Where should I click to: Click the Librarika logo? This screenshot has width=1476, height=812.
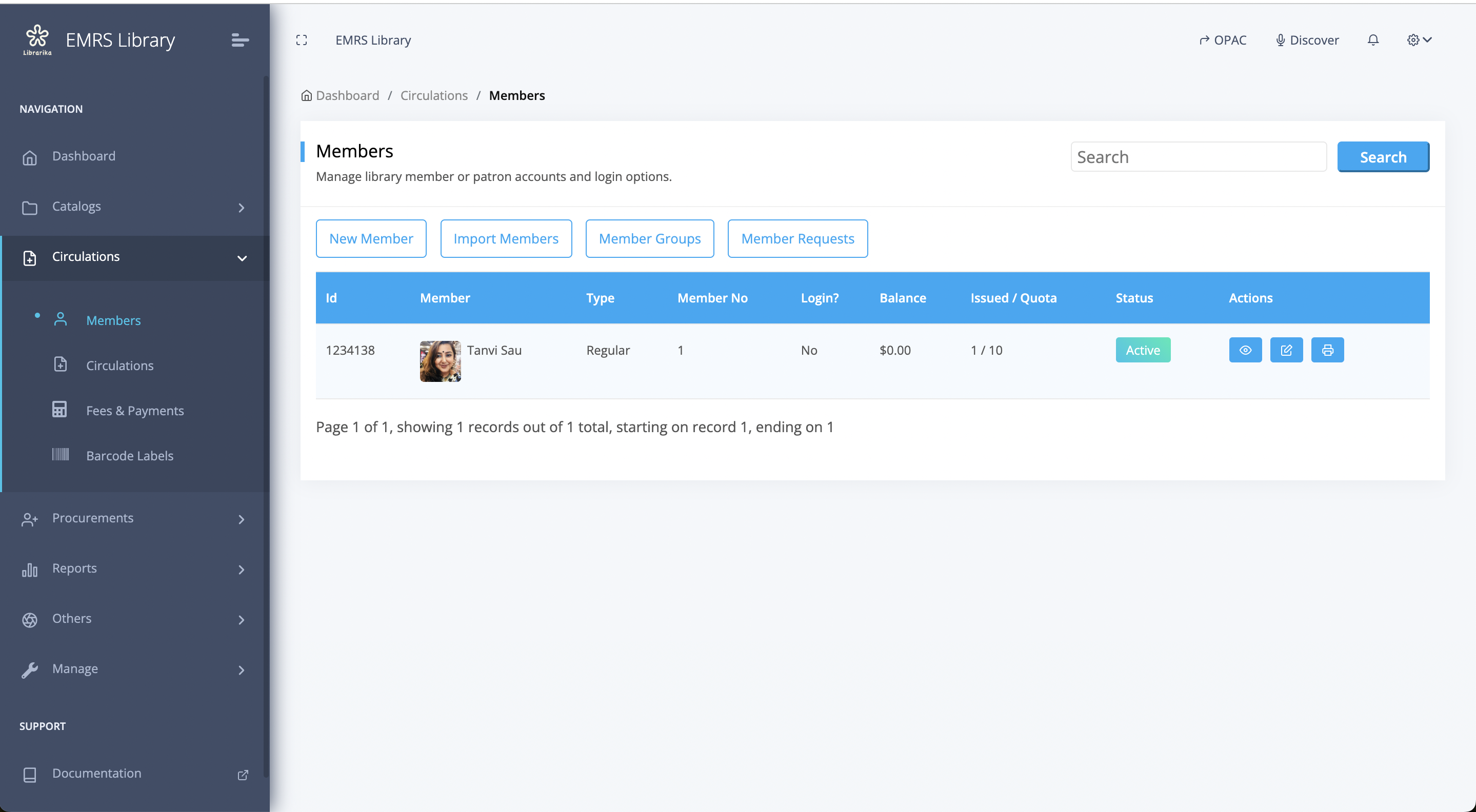(37, 39)
